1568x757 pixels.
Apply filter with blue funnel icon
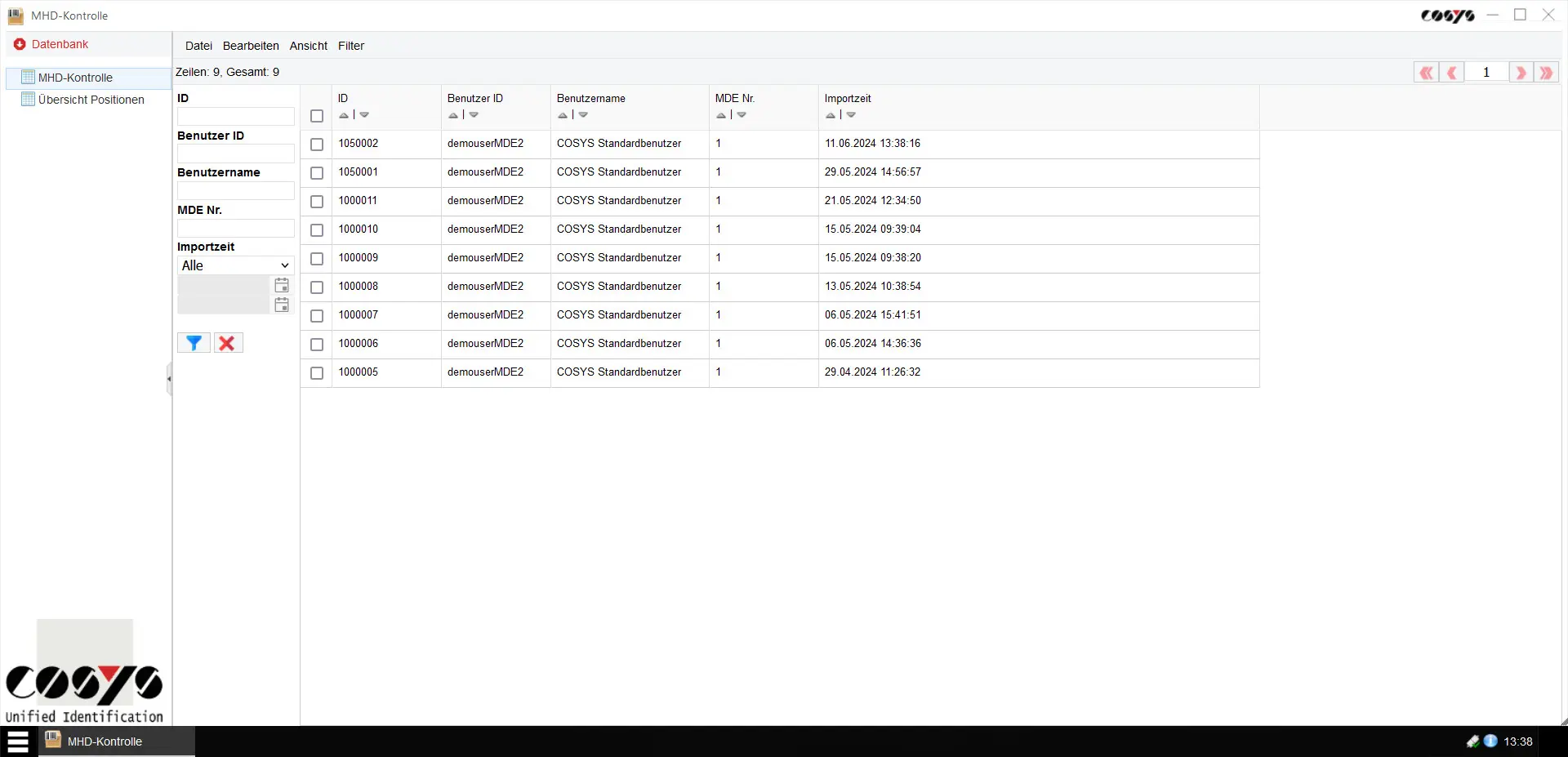194,343
